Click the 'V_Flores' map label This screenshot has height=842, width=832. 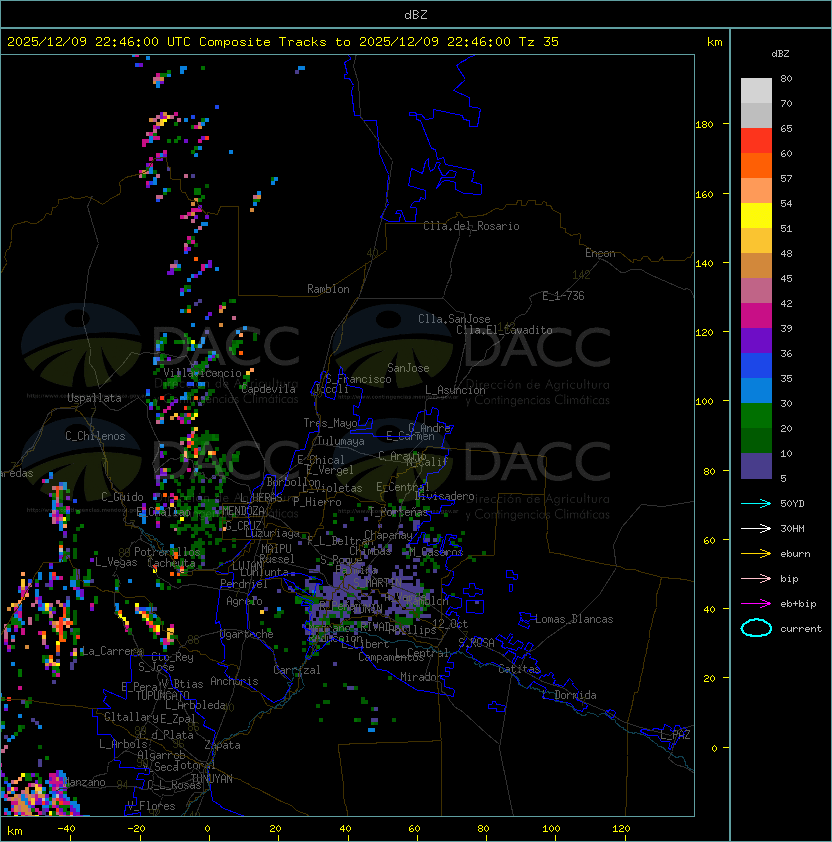(x=151, y=806)
